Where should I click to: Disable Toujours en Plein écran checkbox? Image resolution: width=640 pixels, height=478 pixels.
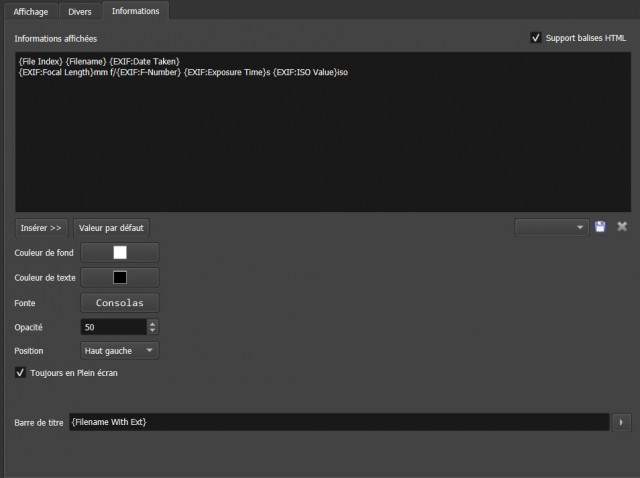coord(20,373)
